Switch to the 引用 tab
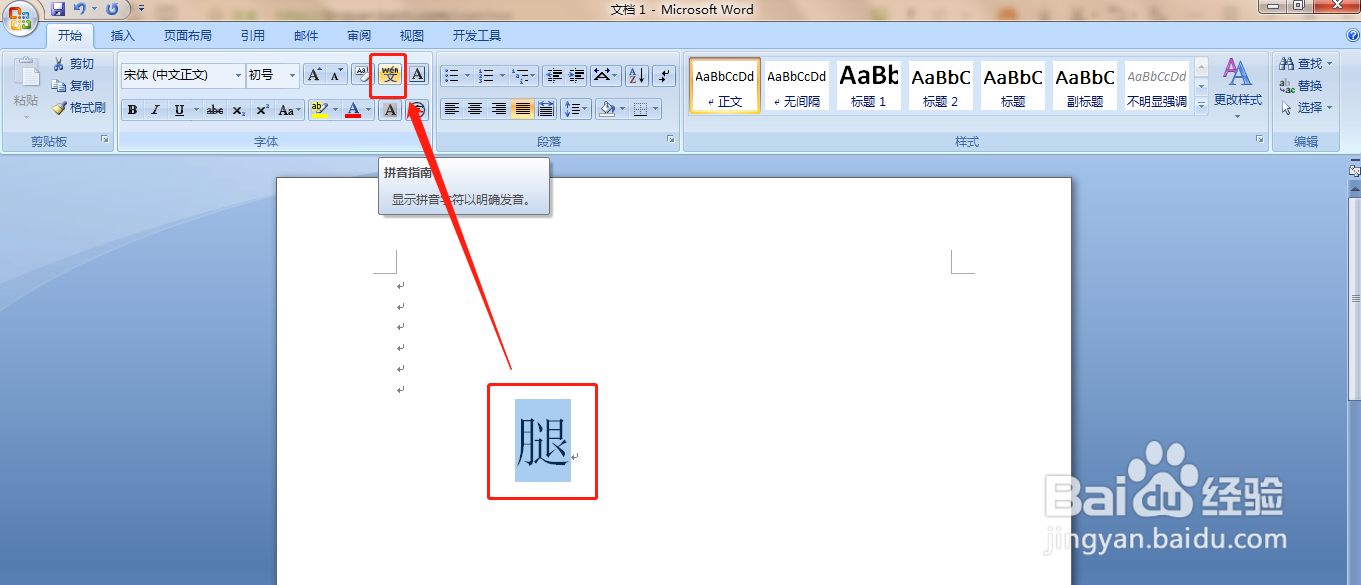1361x585 pixels. 253,35
